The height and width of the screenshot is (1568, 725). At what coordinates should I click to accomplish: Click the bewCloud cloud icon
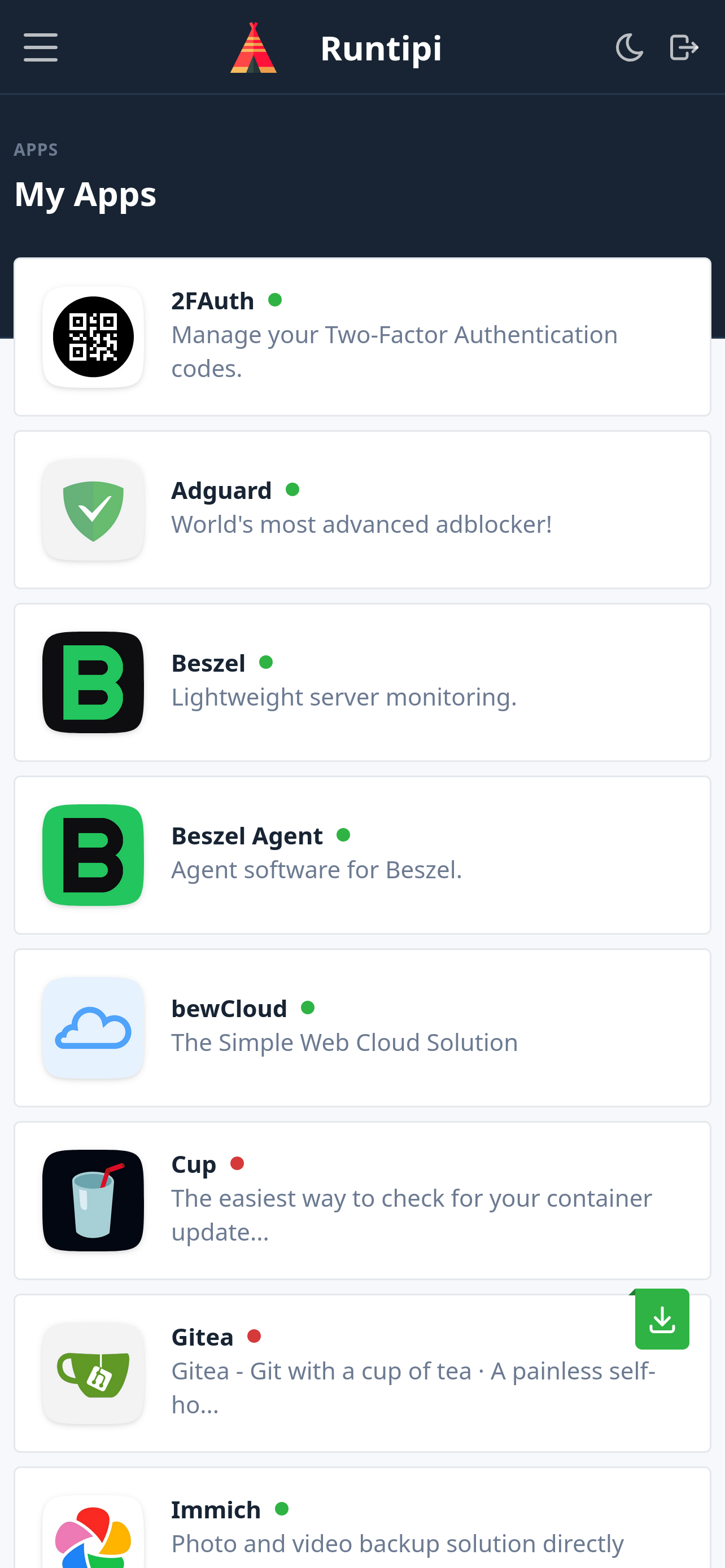[93, 1027]
